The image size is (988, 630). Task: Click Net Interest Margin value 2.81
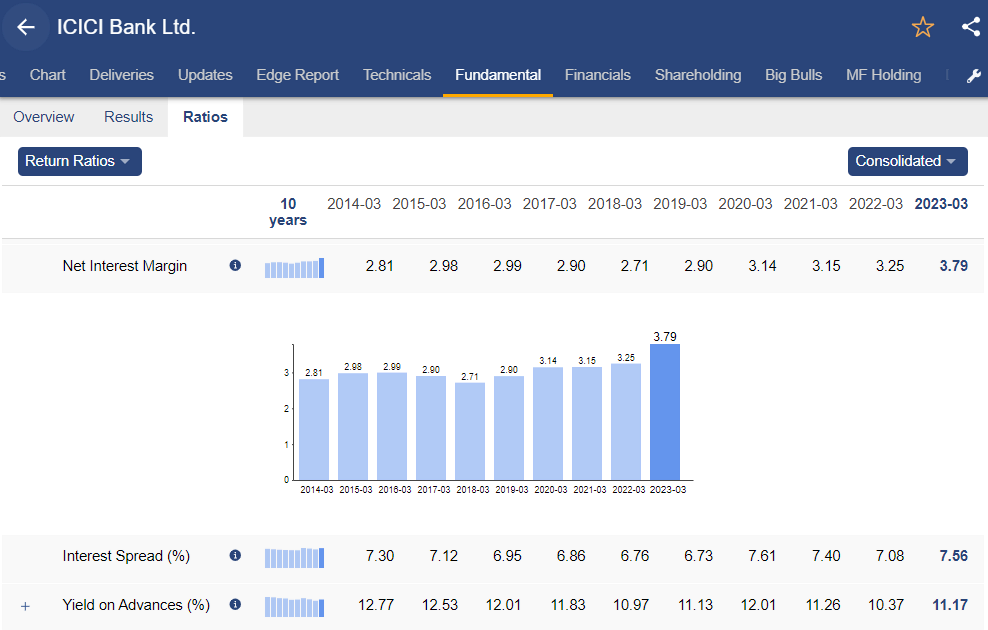pyautogui.click(x=379, y=266)
